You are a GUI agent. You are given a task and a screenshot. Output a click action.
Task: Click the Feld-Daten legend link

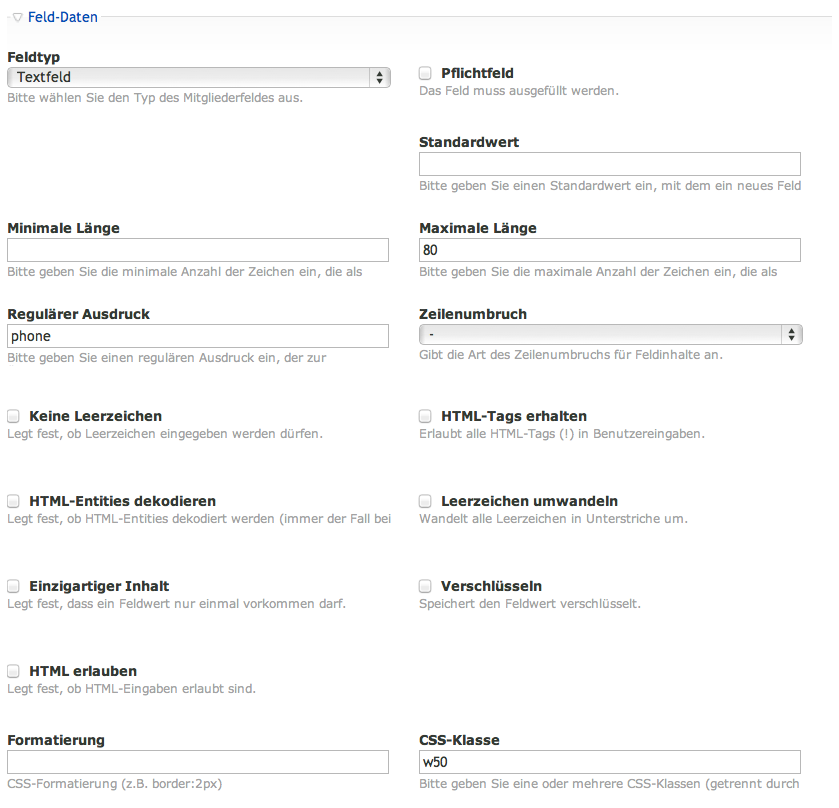tap(62, 17)
